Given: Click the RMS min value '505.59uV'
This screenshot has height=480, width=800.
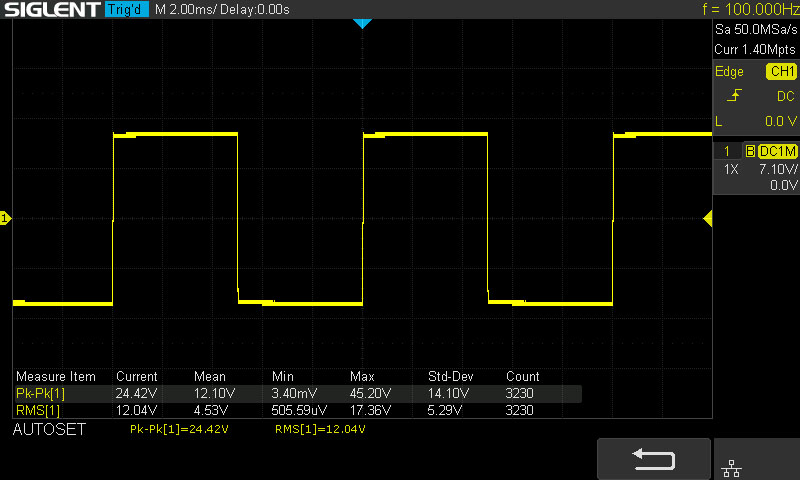Looking at the screenshot, I should [x=299, y=411].
